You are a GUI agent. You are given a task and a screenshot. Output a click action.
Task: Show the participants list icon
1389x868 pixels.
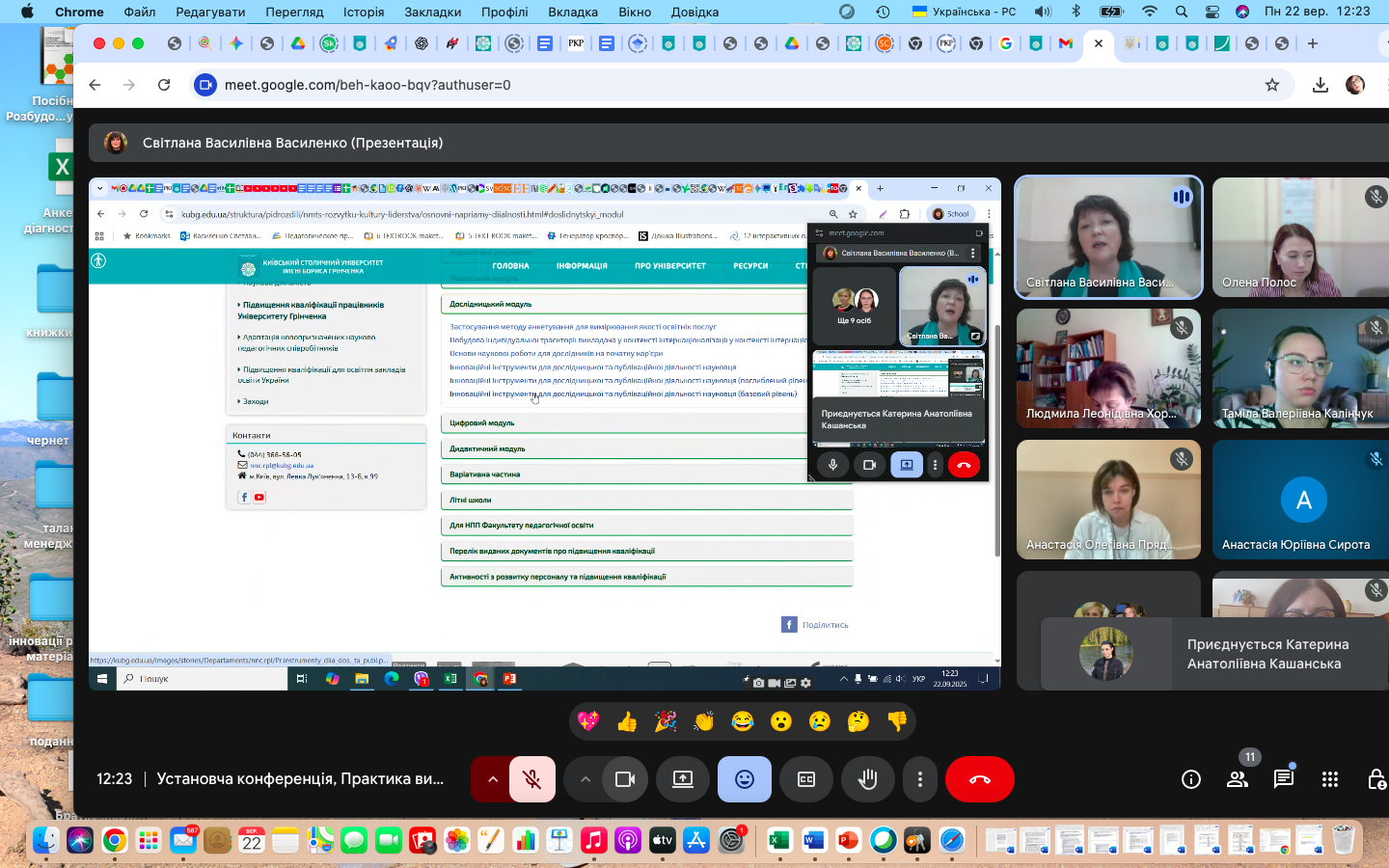point(1238,779)
